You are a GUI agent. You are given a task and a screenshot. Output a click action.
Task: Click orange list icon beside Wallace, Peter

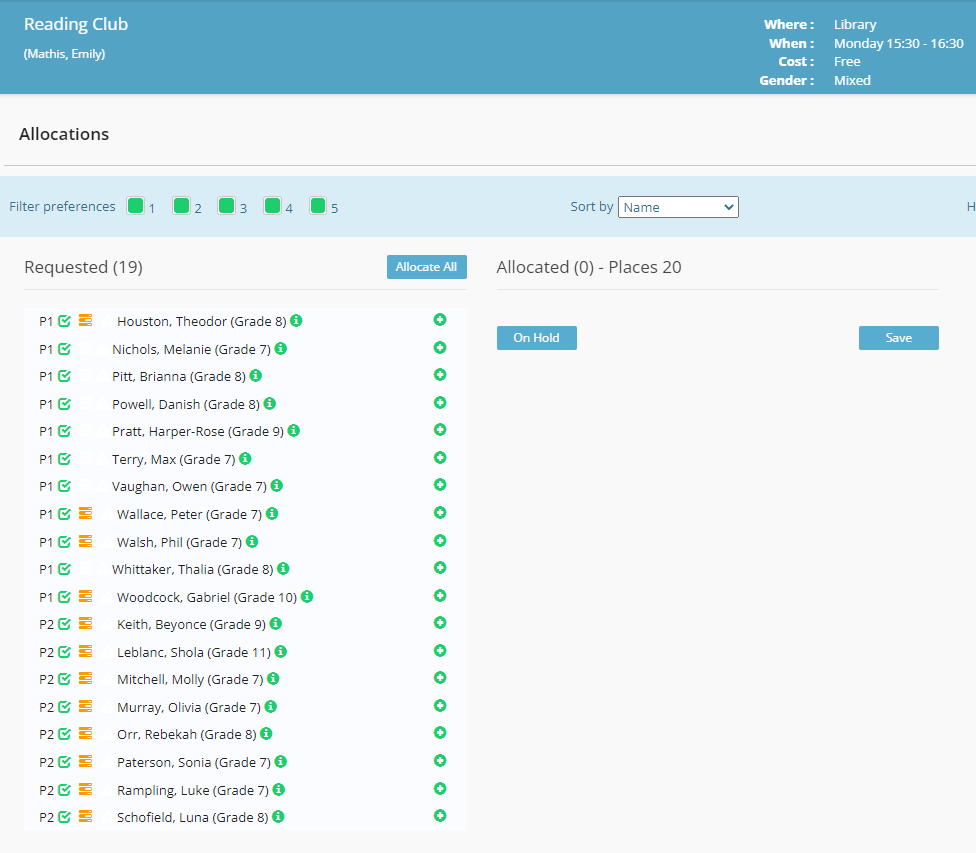(85, 514)
